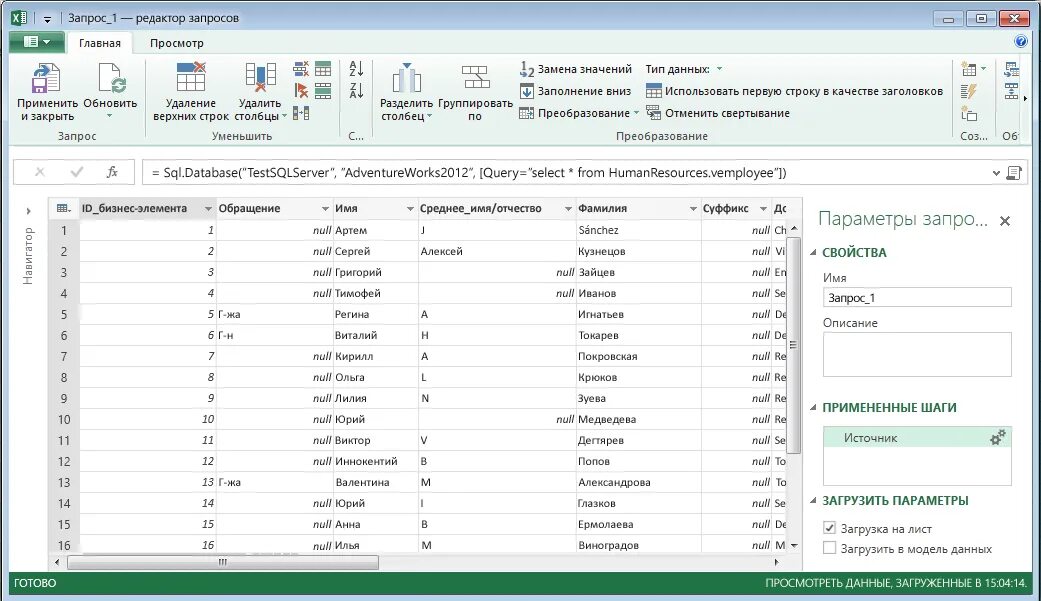This screenshot has width=1041, height=601.
Task: Click Разделить столбец split column icon
Action: point(406,78)
